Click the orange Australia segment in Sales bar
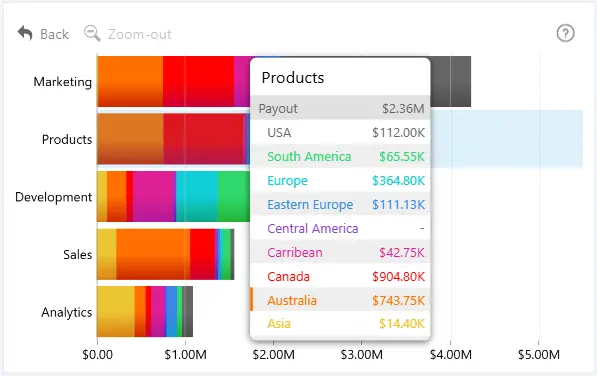597x376 pixels. point(153,254)
